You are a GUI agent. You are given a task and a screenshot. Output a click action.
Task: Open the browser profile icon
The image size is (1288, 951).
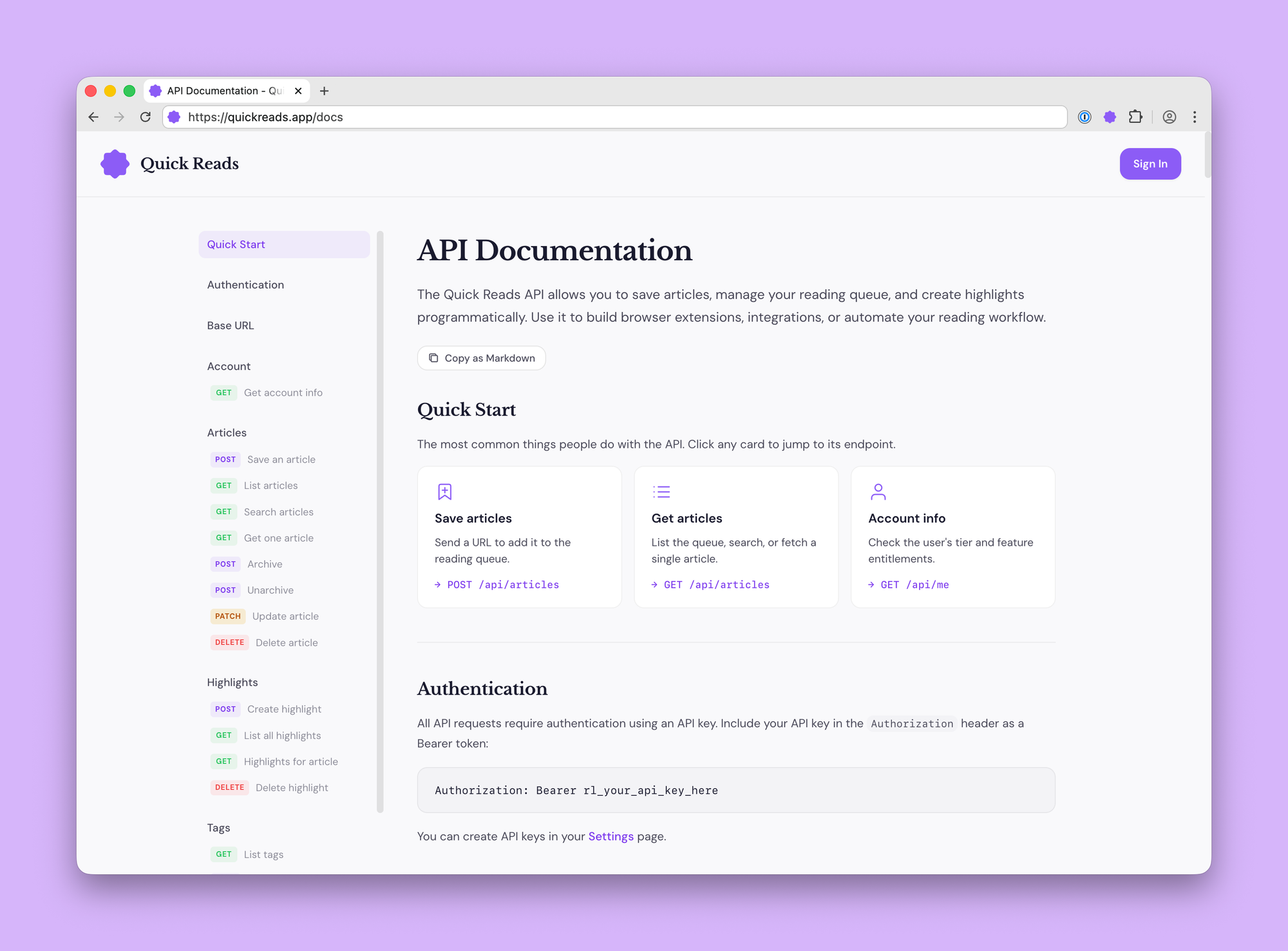pyautogui.click(x=1169, y=117)
